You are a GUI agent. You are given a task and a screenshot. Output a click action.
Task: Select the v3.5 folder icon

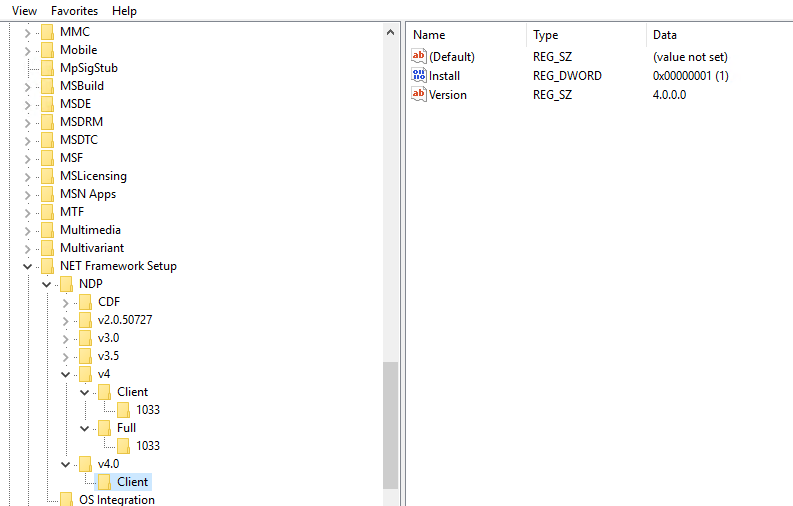tap(85, 356)
